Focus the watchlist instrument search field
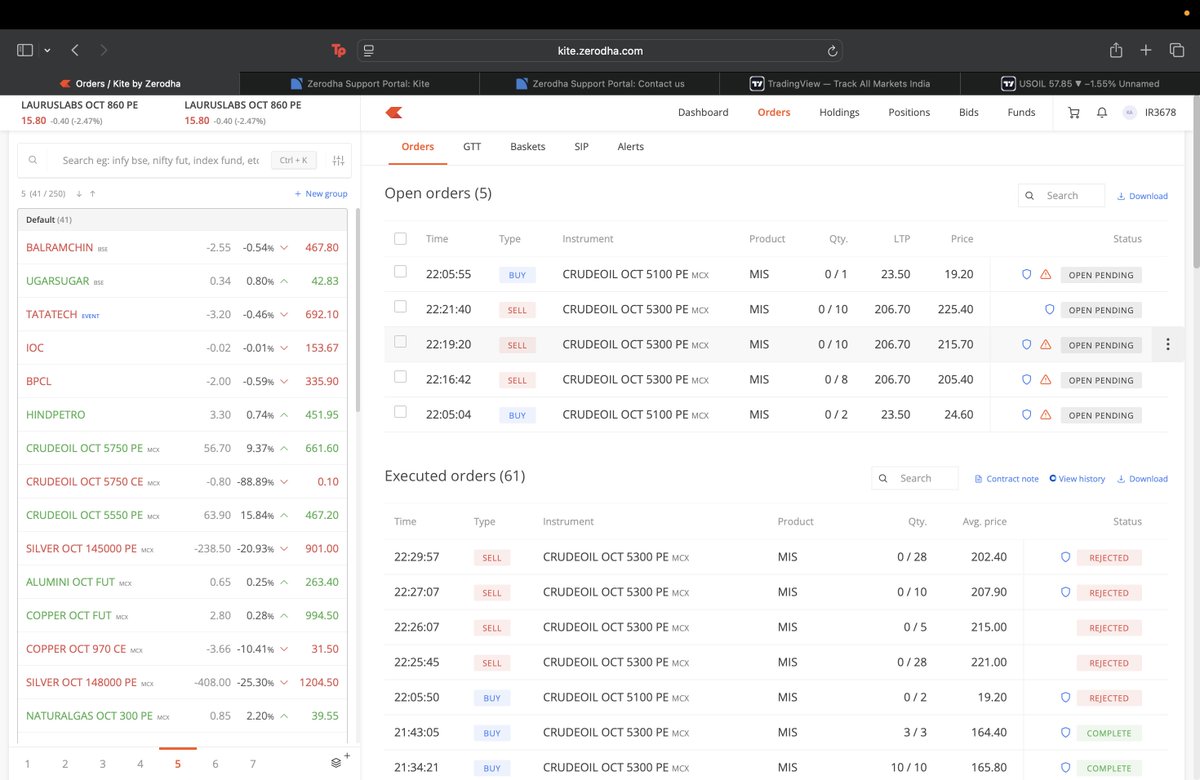This screenshot has width=1200, height=780. 160,160
